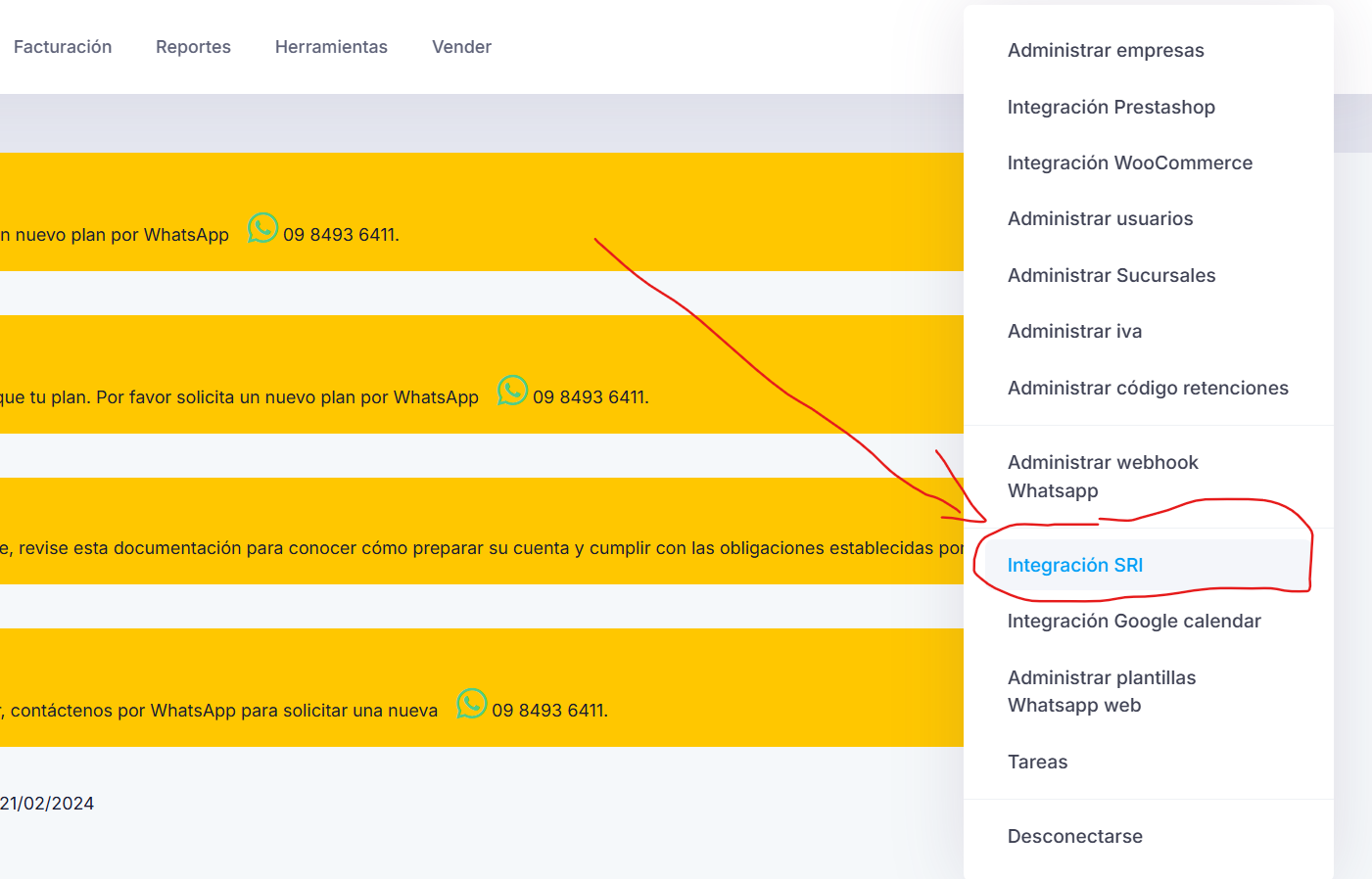Log out via Desconectarse
The width and height of the screenshot is (1372, 879).
tap(1074, 837)
